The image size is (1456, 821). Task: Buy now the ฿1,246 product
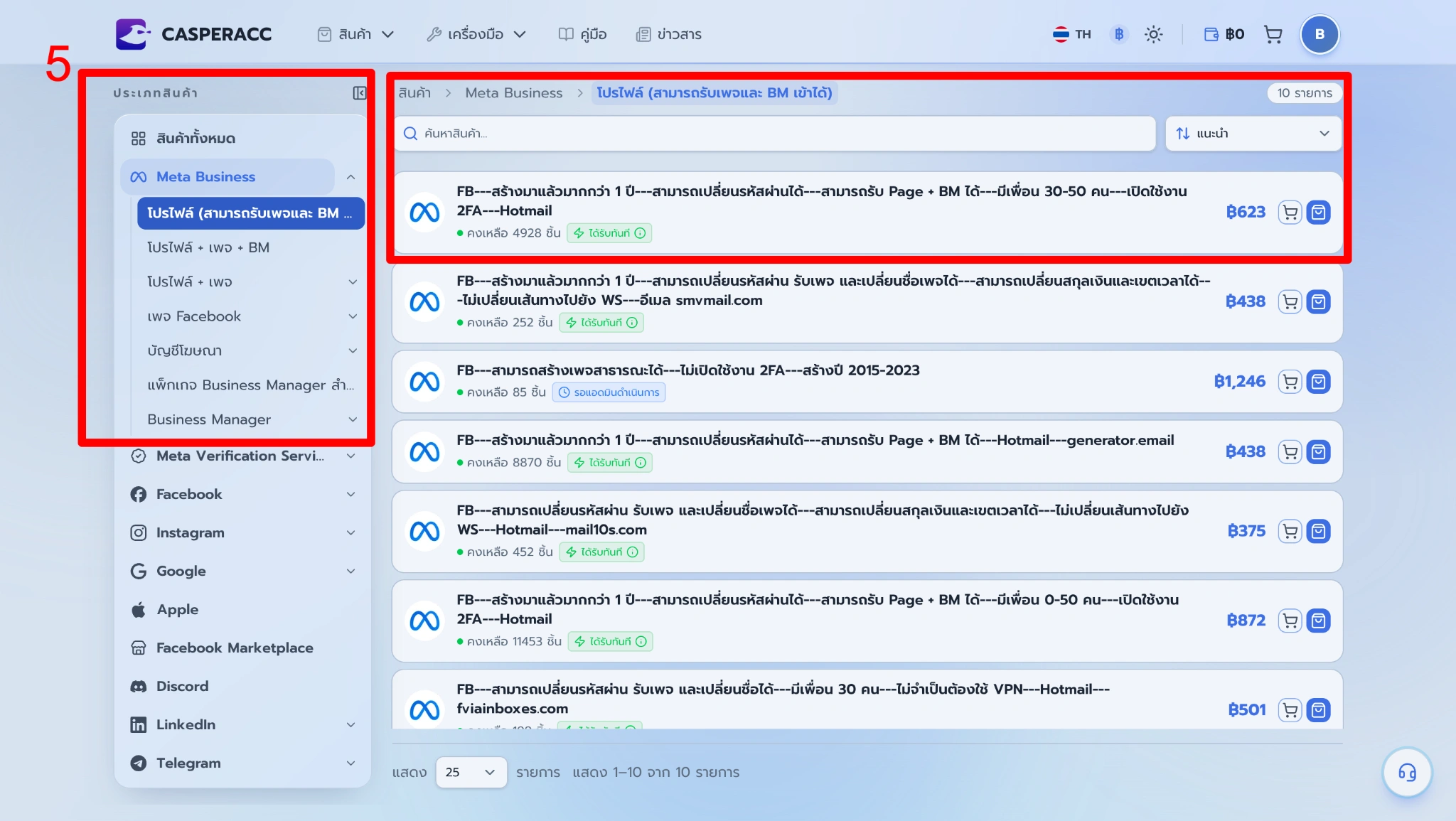coord(1319,382)
